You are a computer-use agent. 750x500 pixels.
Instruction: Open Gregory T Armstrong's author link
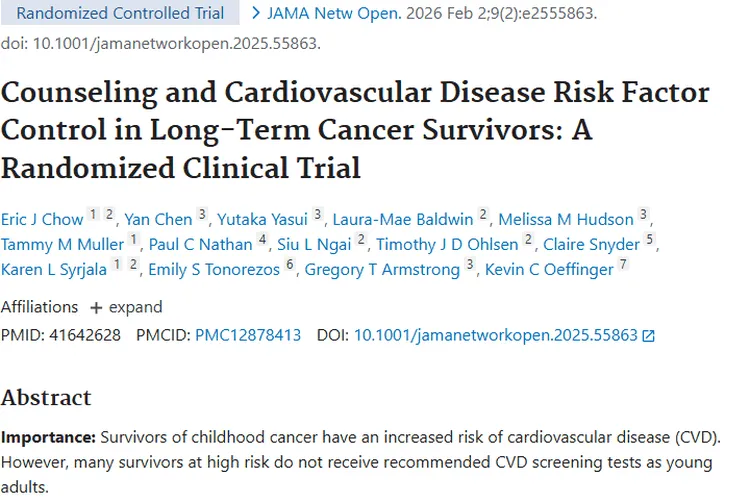(382, 270)
